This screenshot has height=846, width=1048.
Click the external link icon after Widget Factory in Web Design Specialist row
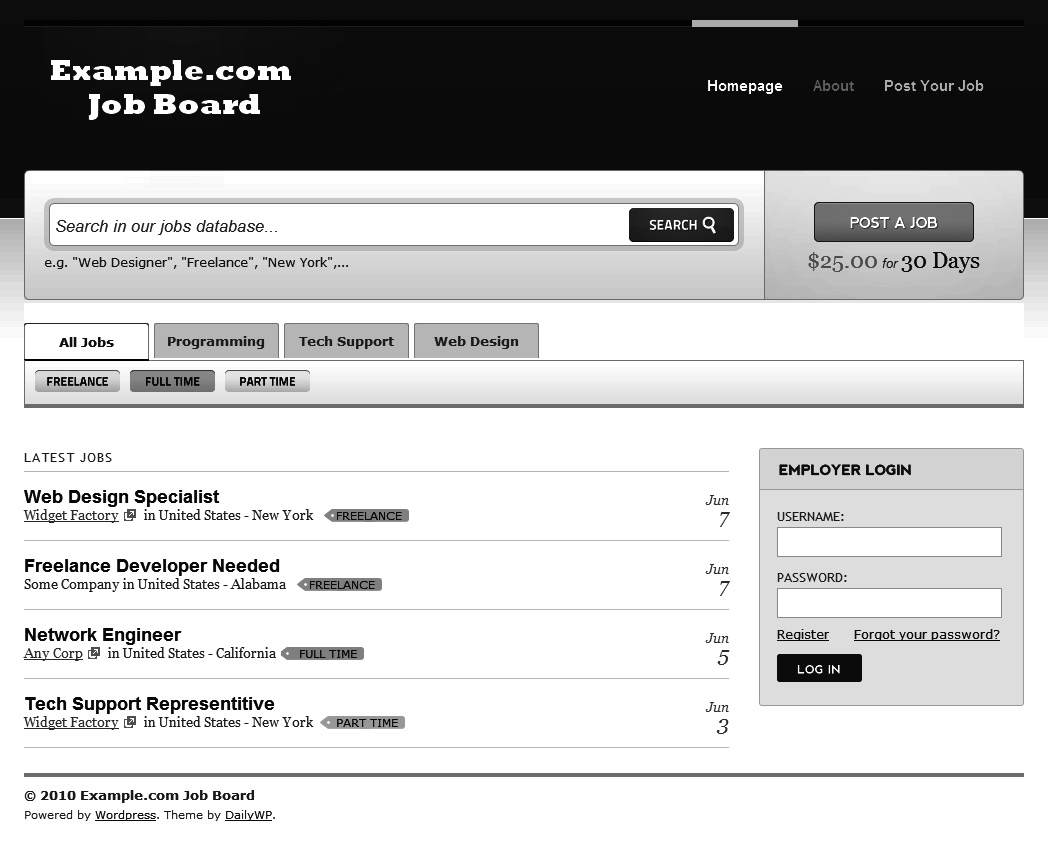coord(130,515)
